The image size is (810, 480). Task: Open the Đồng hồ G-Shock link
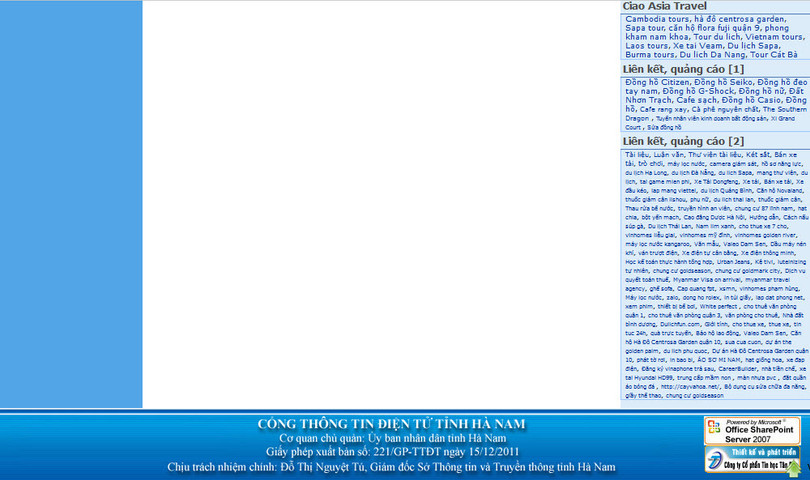698,91
